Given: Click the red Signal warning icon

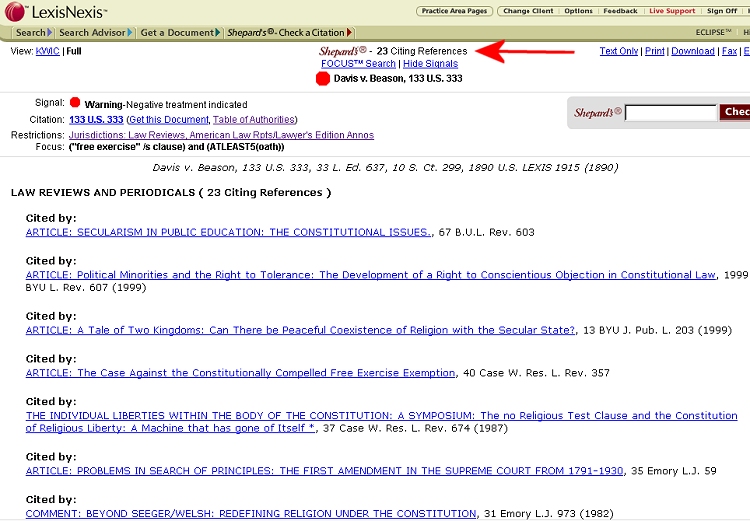Looking at the screenshot, I should click(x=74, y=103).
